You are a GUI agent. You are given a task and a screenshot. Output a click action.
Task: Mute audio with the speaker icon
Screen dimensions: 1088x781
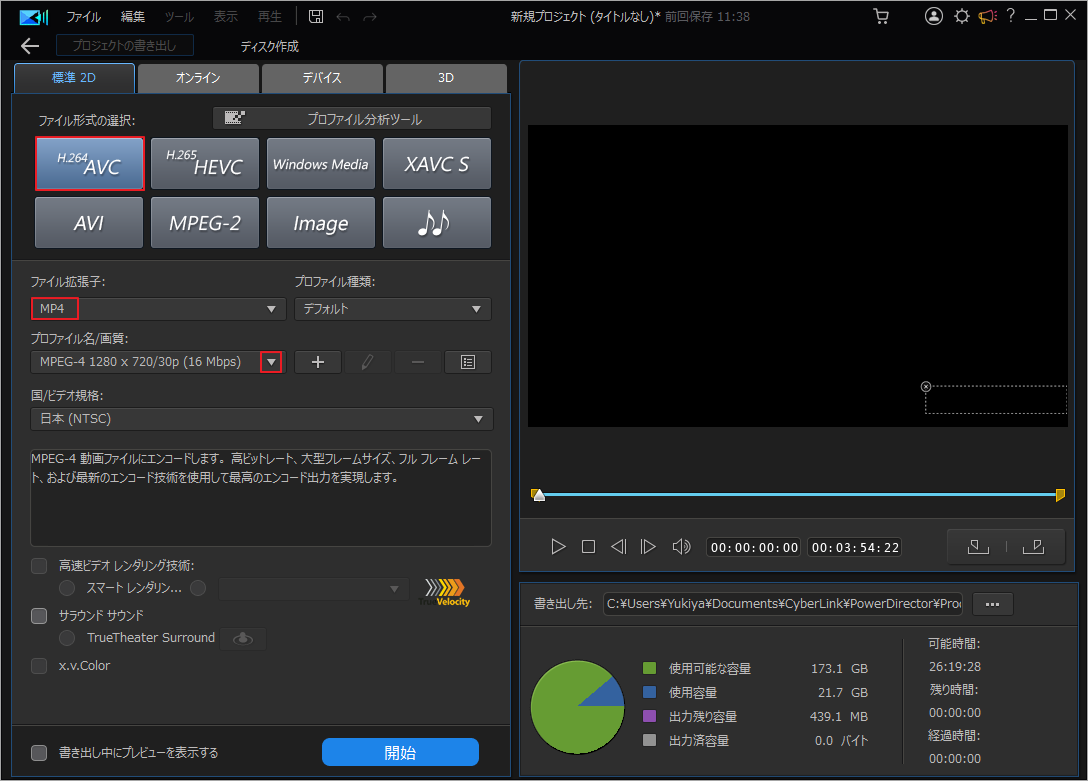[684, 546]
